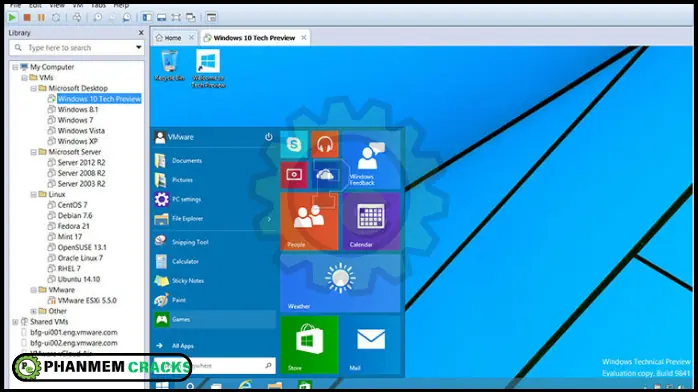Open the People tile

coord(309,221)
